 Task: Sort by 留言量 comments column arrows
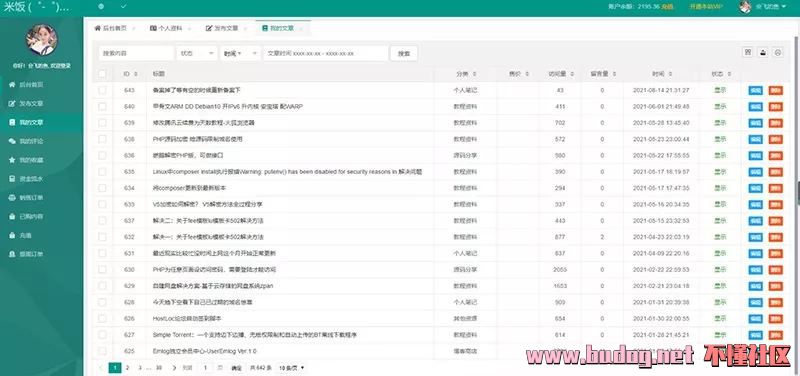point(614,74)
